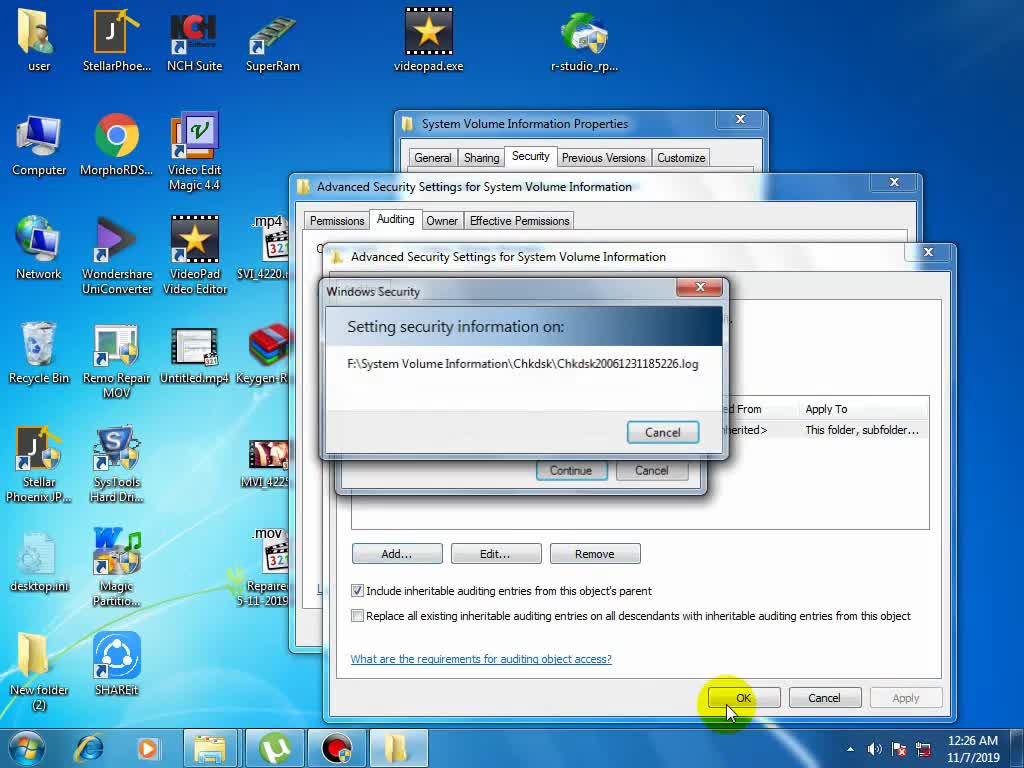1024x768 pixels.
Task: Open Untitled.mp4 video file
Action: (x=194, y=356)
